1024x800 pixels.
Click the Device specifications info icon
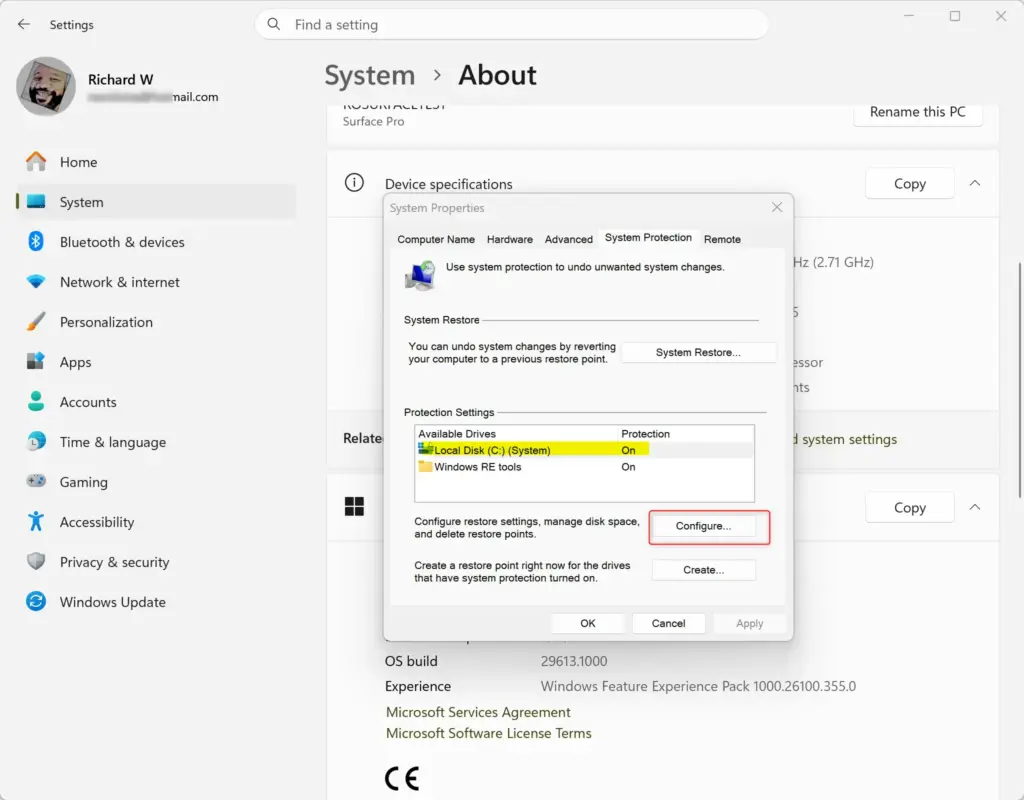354,183
